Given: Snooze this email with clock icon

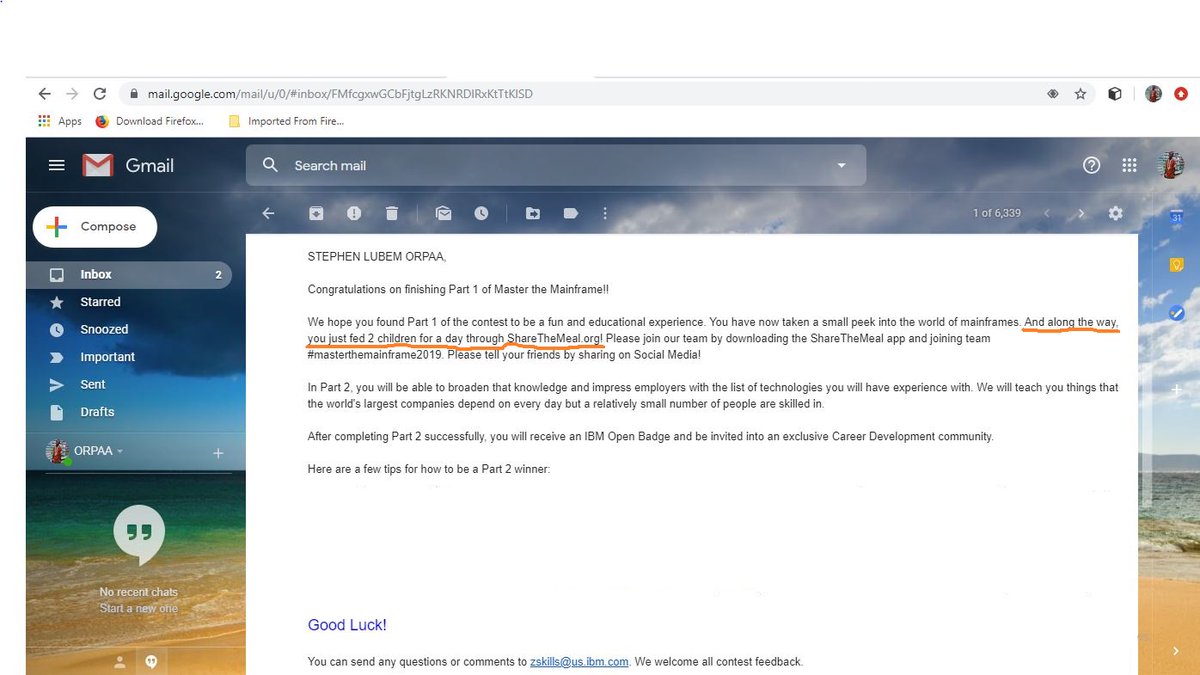Looking at the screenshot, I should pyautogui.click(x=481, y=213).
